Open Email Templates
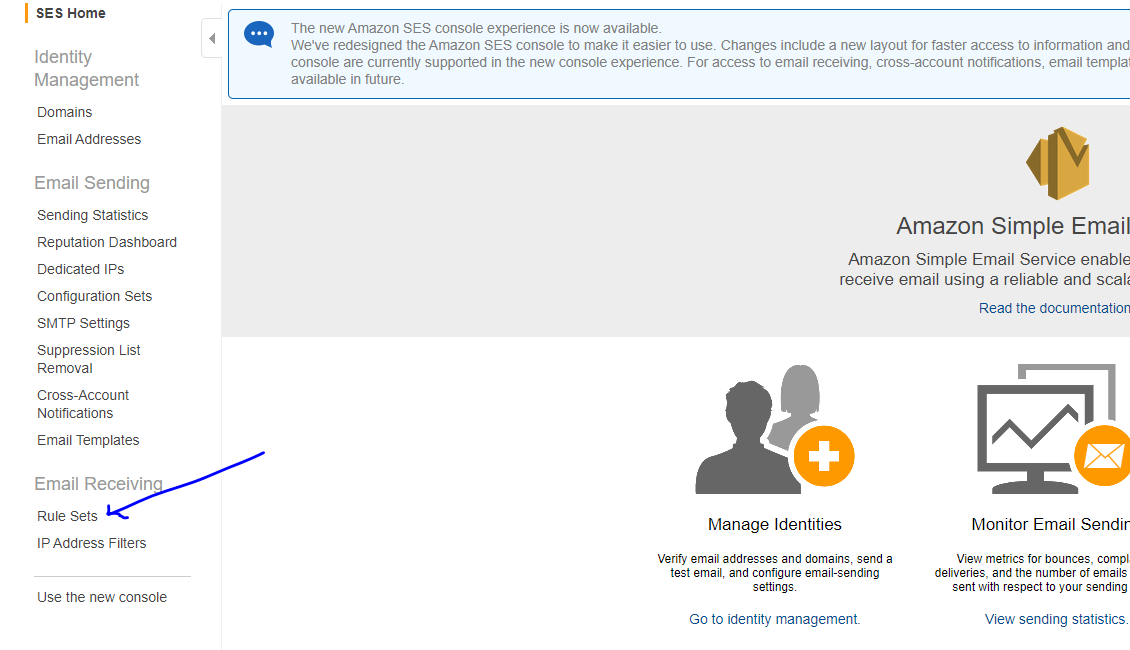Screen dimensions: 1130x650 tap(88, 440)
